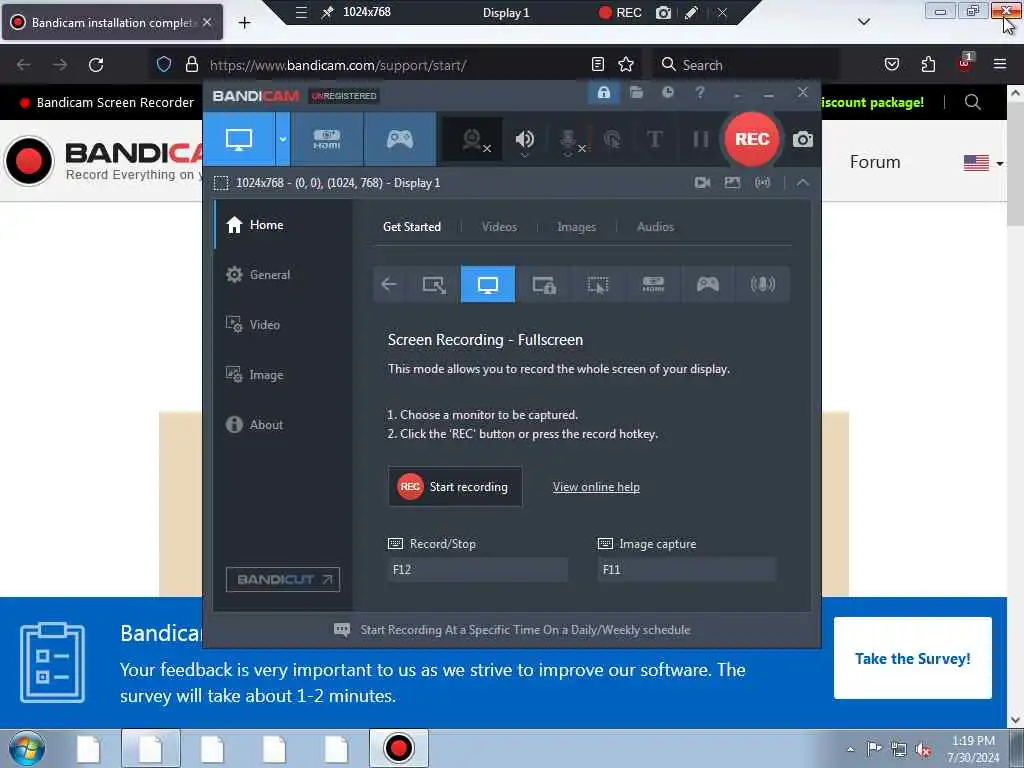This screenshot has height=768, width=1024.
Task: Select game mode gamepad icon in row
Action: click(x=708, y=284)
